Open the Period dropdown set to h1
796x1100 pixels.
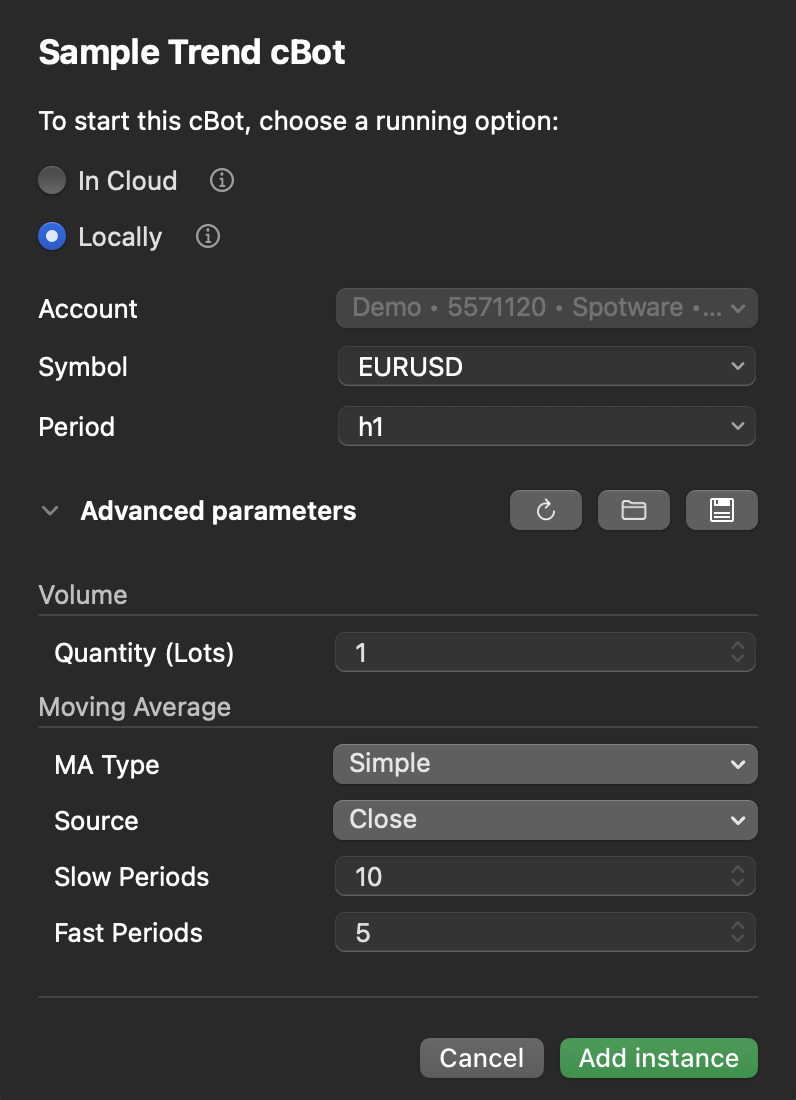pos(546,426)
